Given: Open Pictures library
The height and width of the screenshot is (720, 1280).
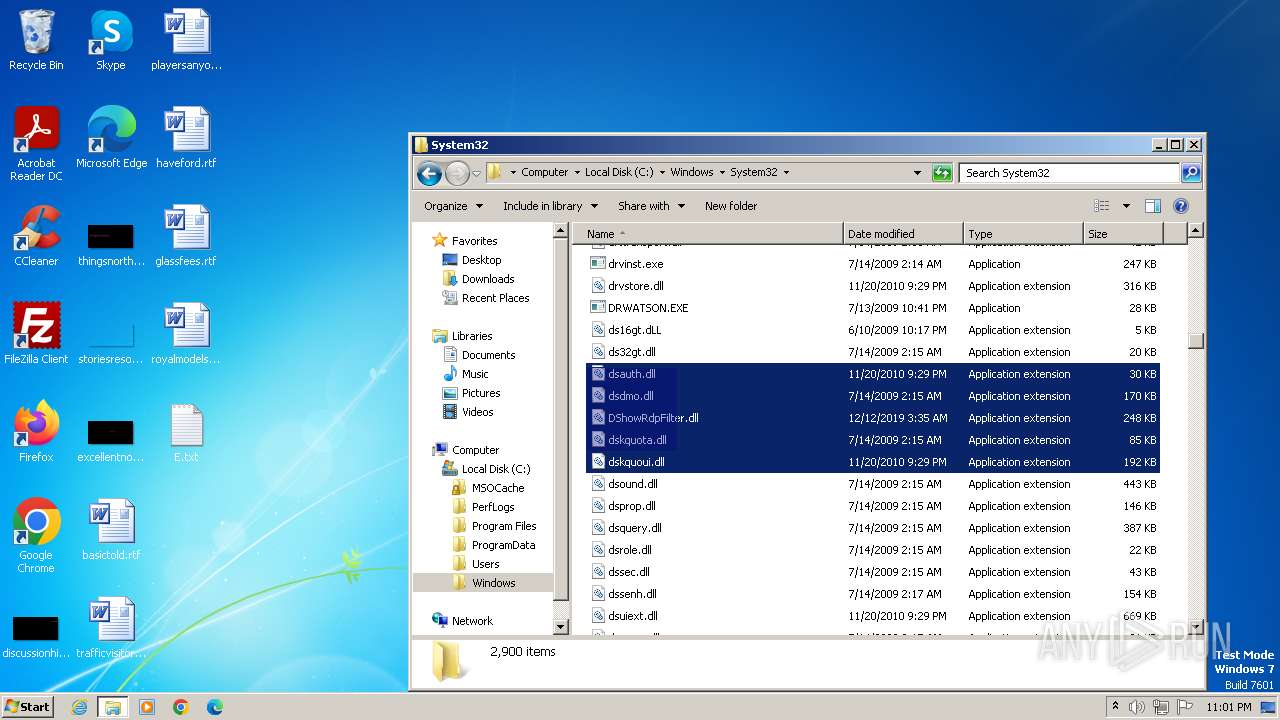Looking at the screenshot, I should tap(481, 393).
